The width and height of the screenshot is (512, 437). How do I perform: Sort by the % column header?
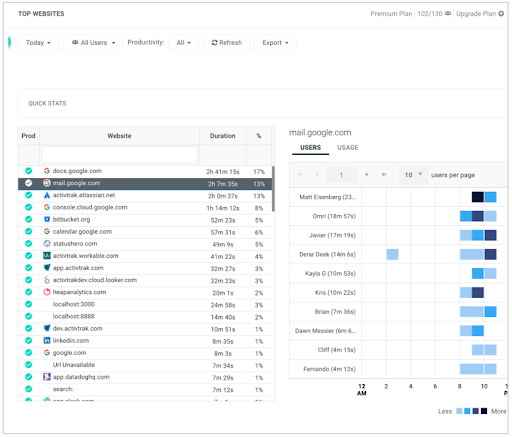(259, 136)
